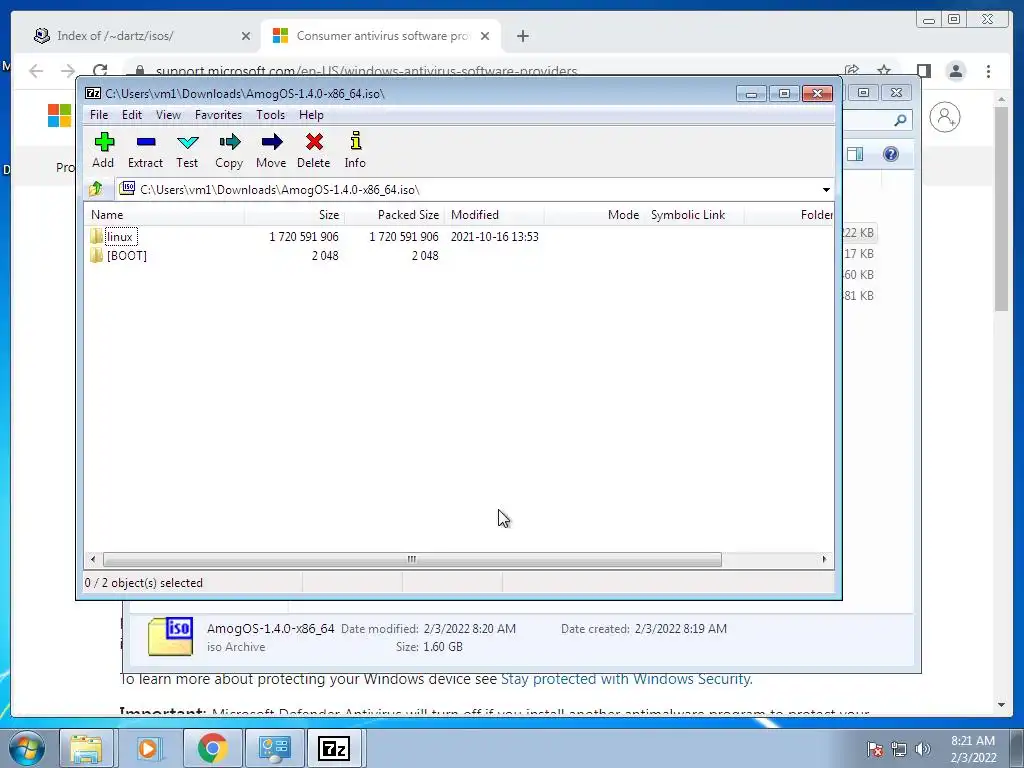This screenshot has width=1024, height=768.
Task: Click the red Delete icon
Action: tap(314, 142)
